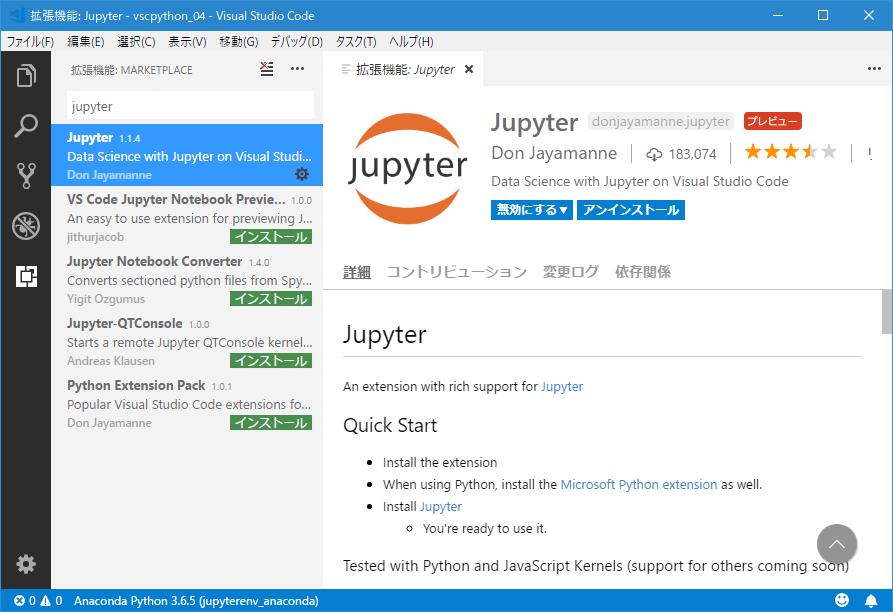Open the ファイル(F) menu
This screenshot has width=893, height=612.
30,41
